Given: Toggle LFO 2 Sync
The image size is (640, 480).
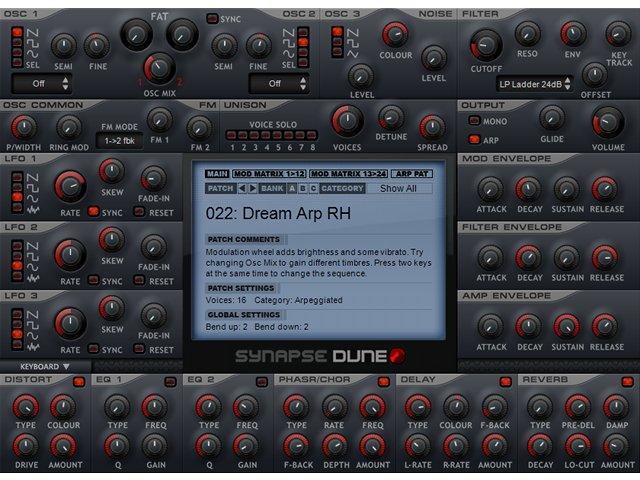Looking at the screenshot, I should click(94, 280).
